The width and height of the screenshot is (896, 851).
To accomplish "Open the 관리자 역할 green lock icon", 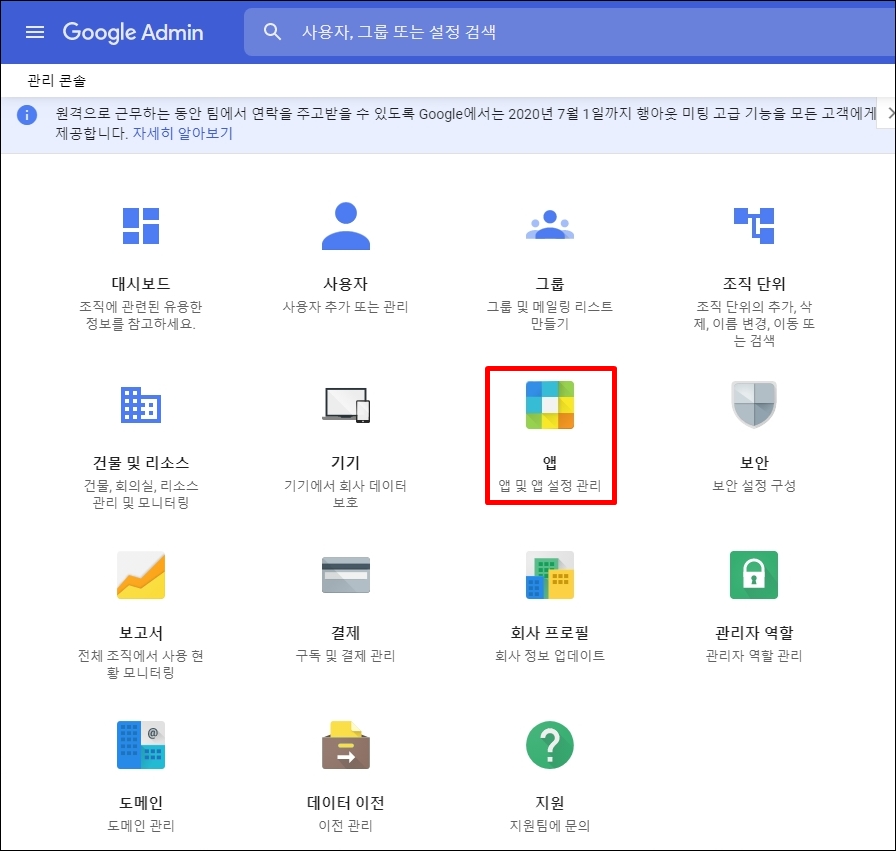I will 754,575.
